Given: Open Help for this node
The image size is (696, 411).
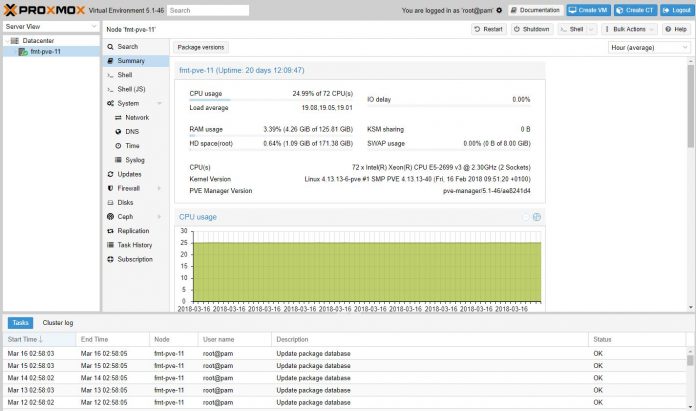Looking at the screenshot, I should point(676,29).
